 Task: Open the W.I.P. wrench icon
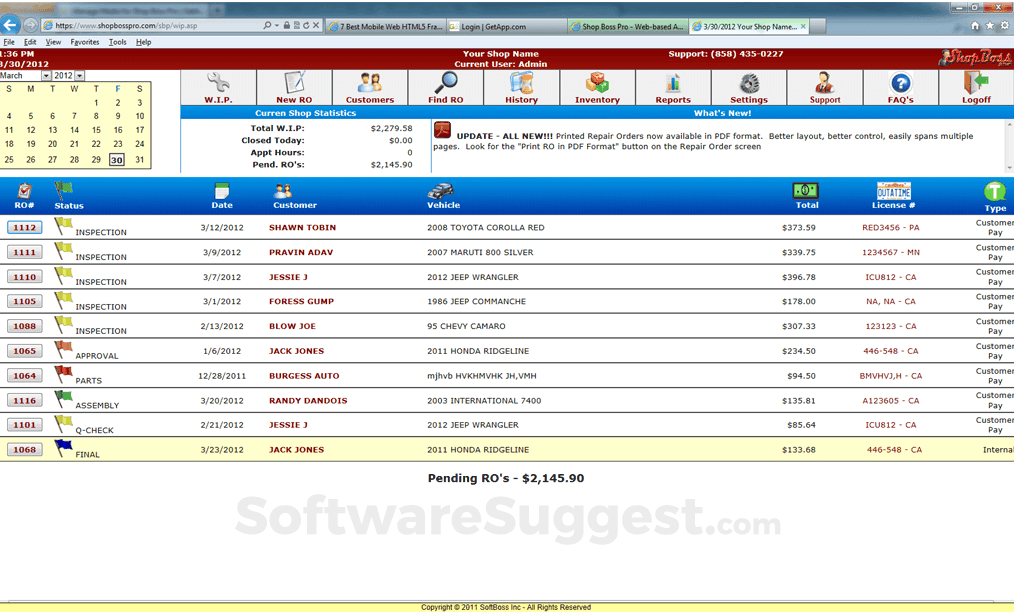pos(218,80)
